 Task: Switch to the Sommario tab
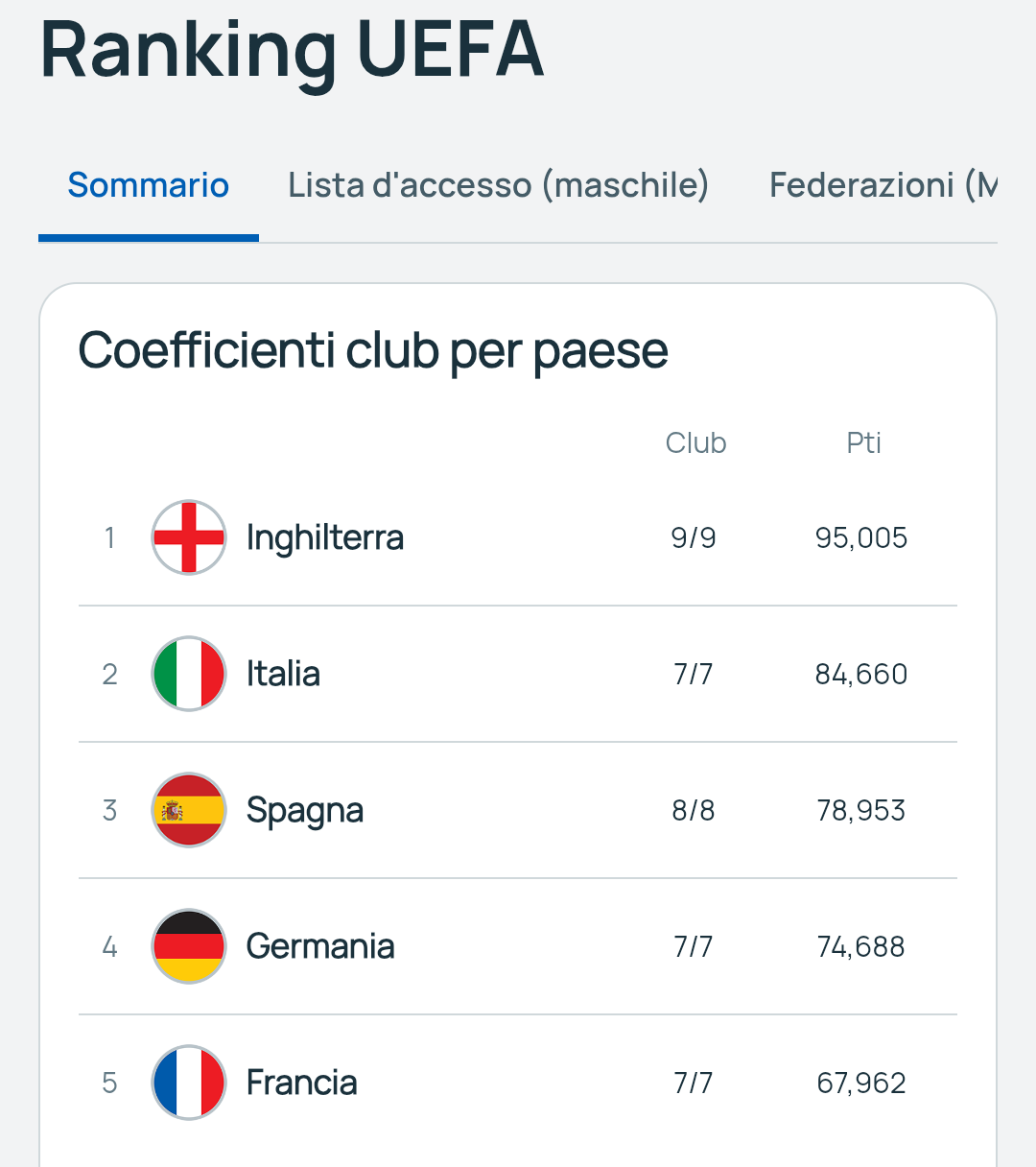[149, 185]
